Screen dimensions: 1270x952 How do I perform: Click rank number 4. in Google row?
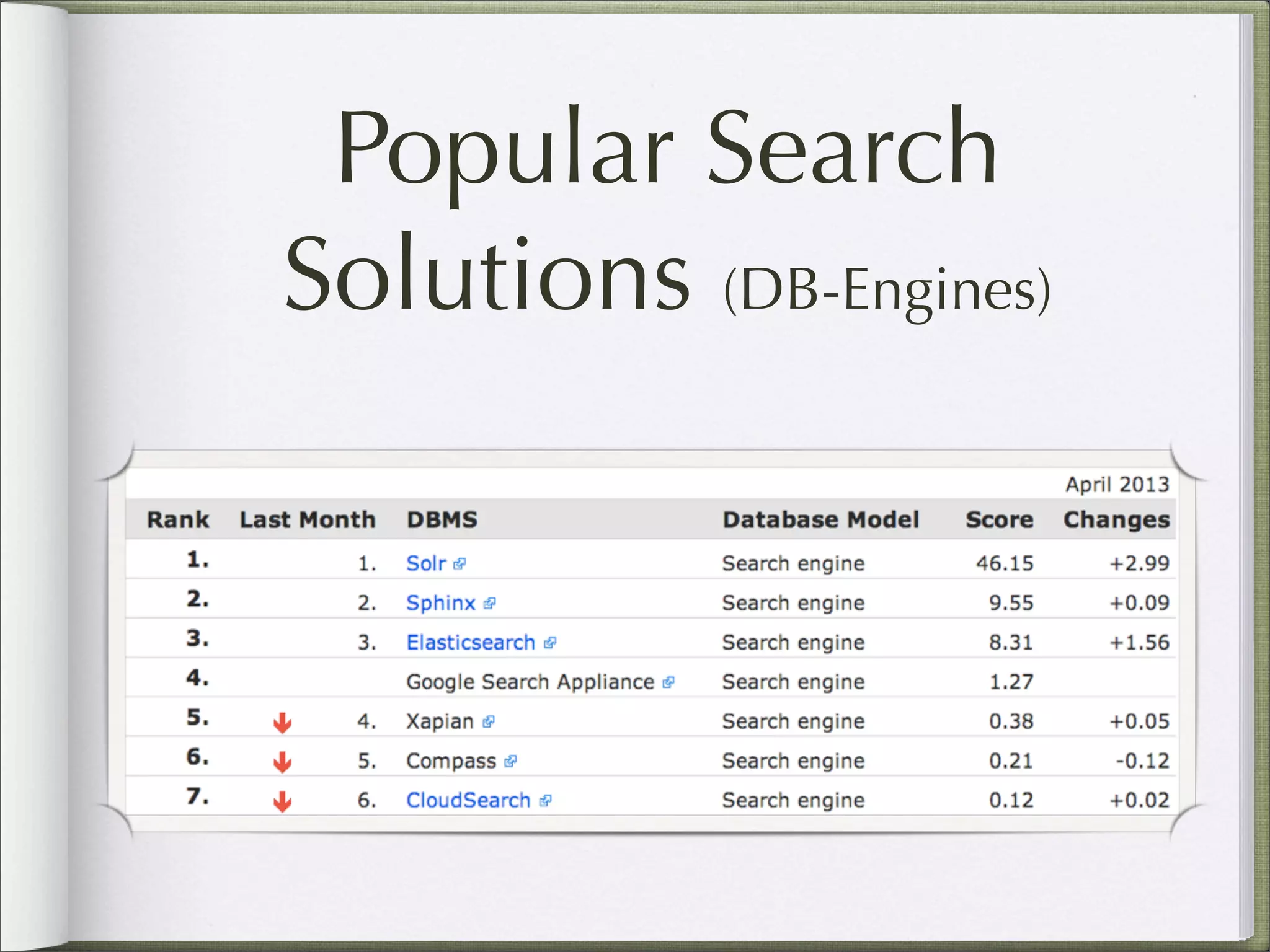click(198, 678)
